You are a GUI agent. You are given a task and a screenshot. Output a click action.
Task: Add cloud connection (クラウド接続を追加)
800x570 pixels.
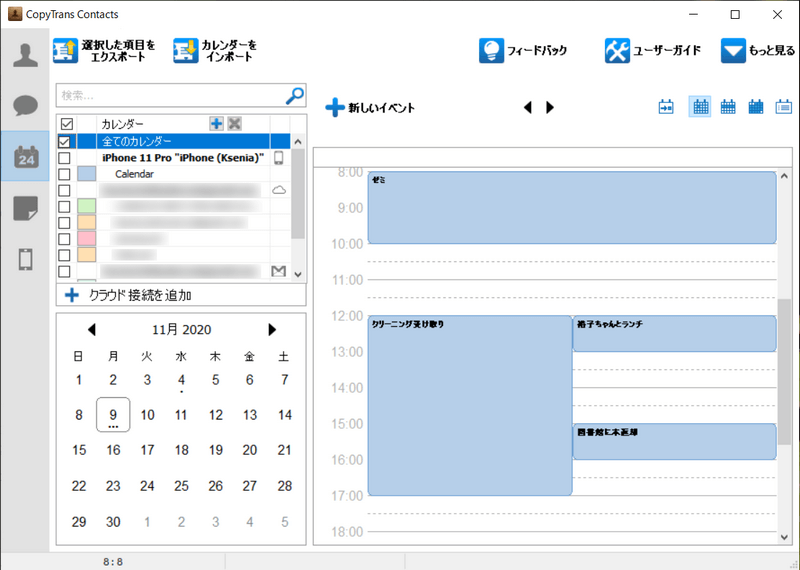(x=181, y=295)
